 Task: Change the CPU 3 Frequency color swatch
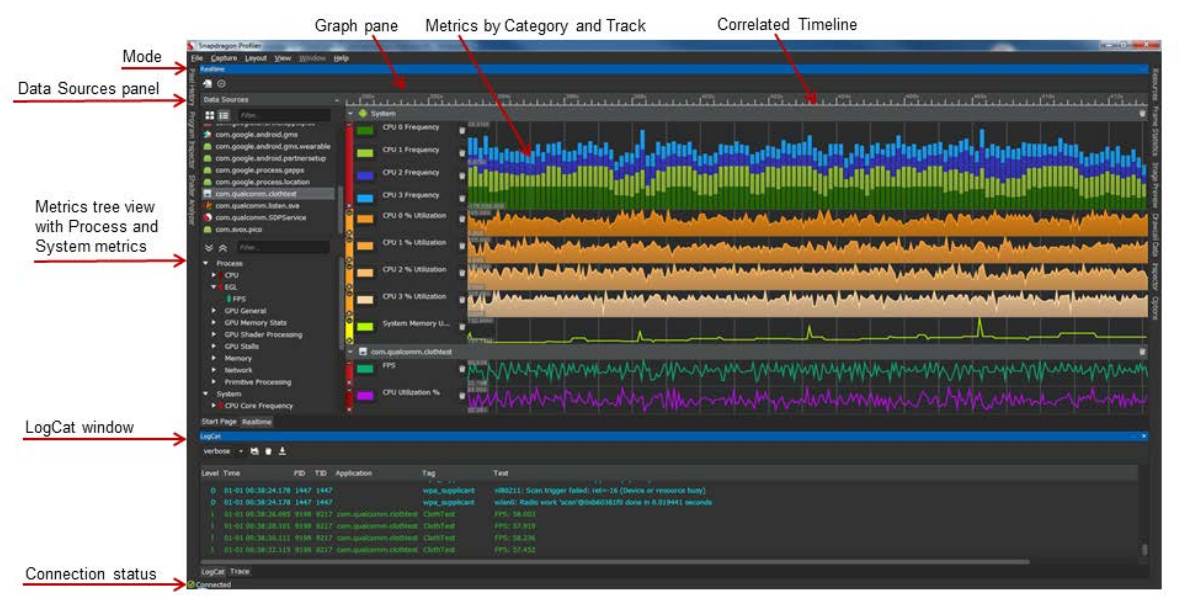coord(365,199)
